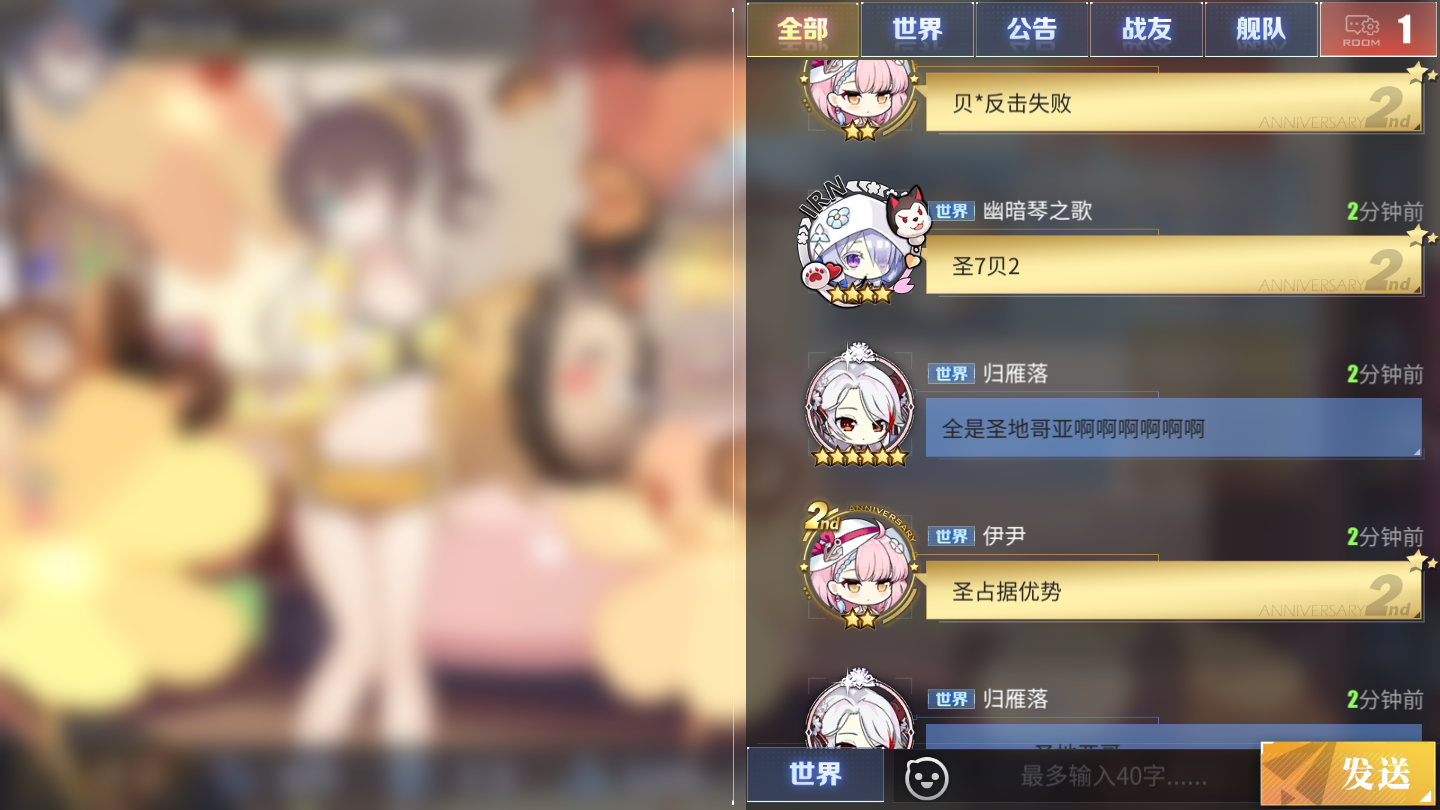Tap the pink-haired avatar beside 贝*反击失败
The height and width of the screenshot is (810, 1440).
click(x=858, y=98)
